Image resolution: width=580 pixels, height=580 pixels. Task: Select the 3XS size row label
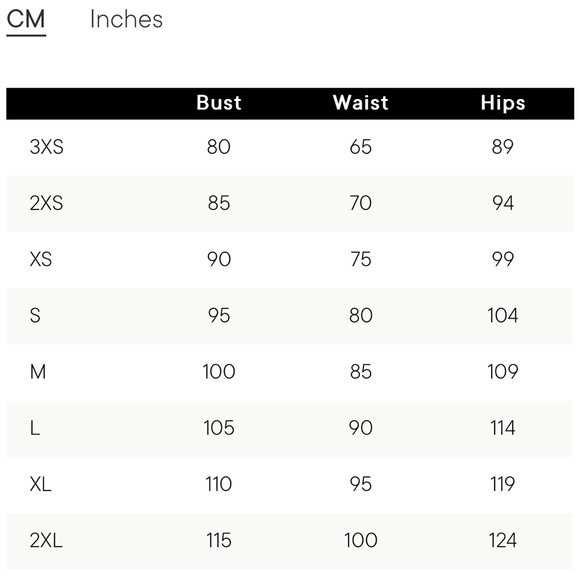(x=47, y=147)
